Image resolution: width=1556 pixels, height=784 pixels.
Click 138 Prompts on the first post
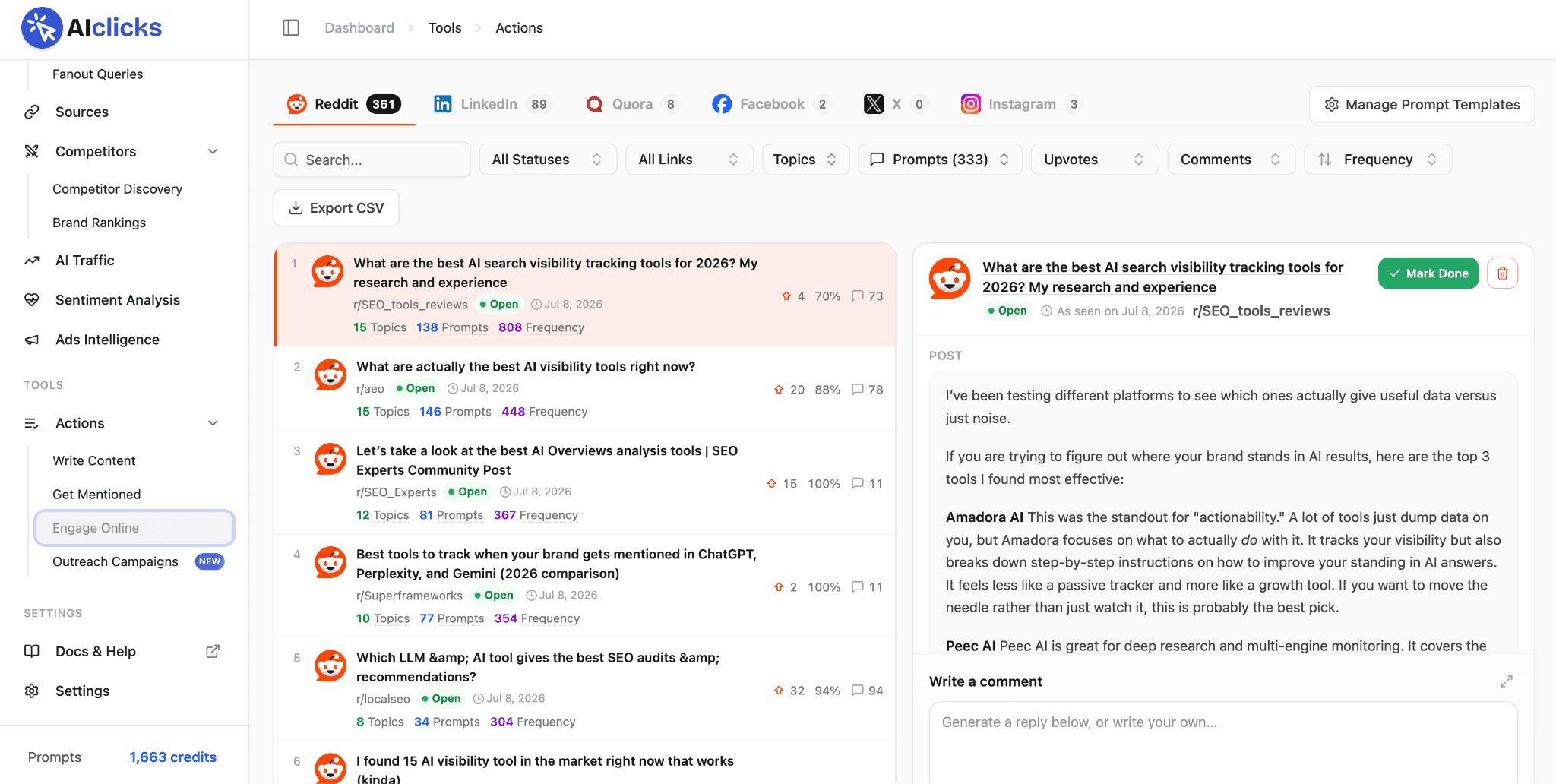click(452, 327)
